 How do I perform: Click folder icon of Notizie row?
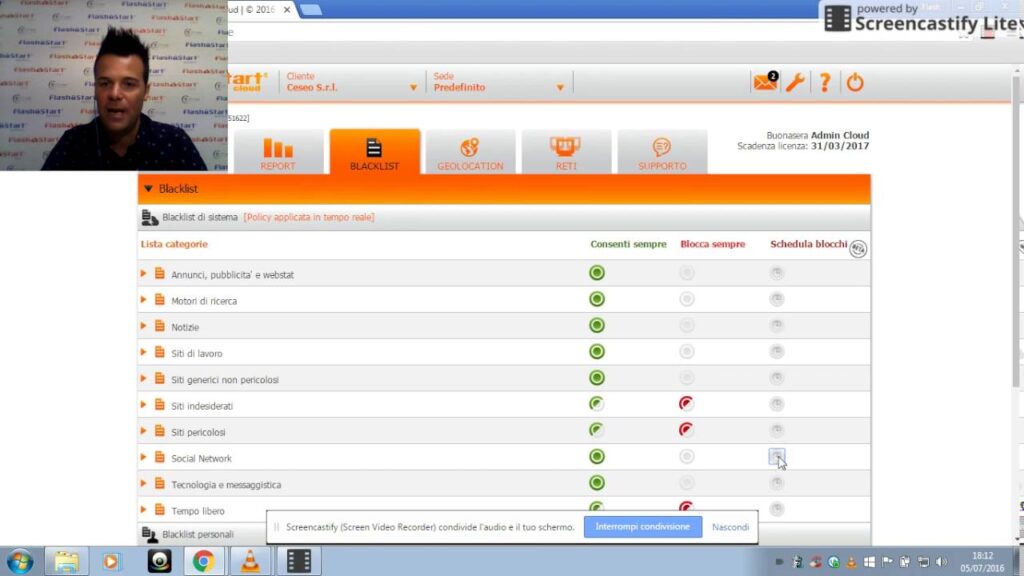click(x=159, y=326)
